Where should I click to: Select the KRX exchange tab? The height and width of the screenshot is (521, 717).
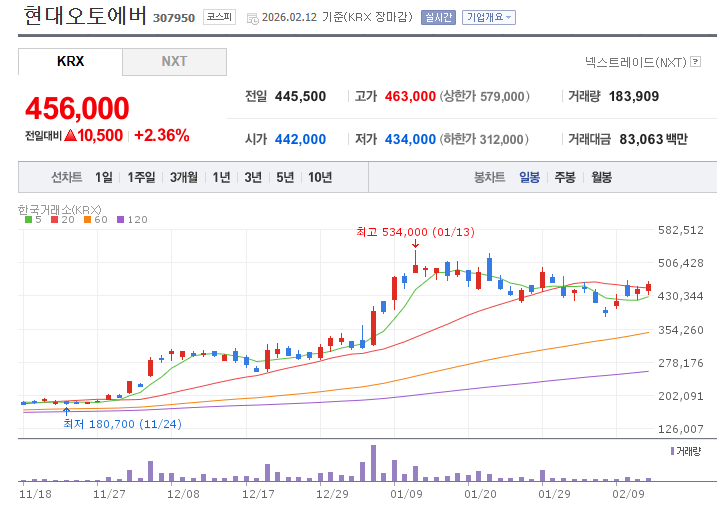[70, 62]
